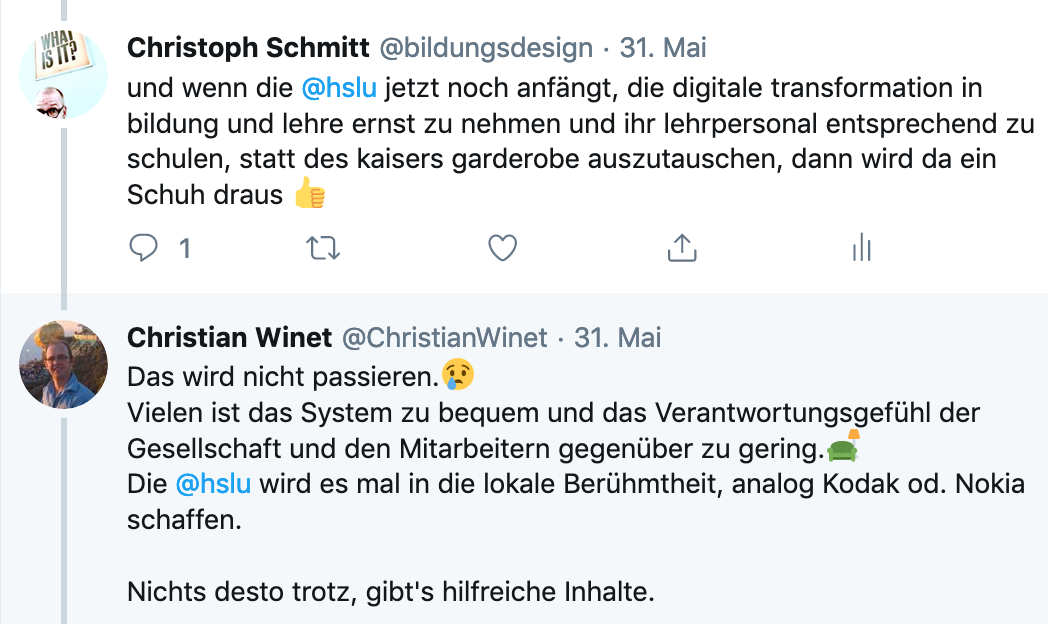Click the @hslu mention in Christoph's tweet
Image resolution: width=1048 pixels, height=624 pixels.
point(338,88)
